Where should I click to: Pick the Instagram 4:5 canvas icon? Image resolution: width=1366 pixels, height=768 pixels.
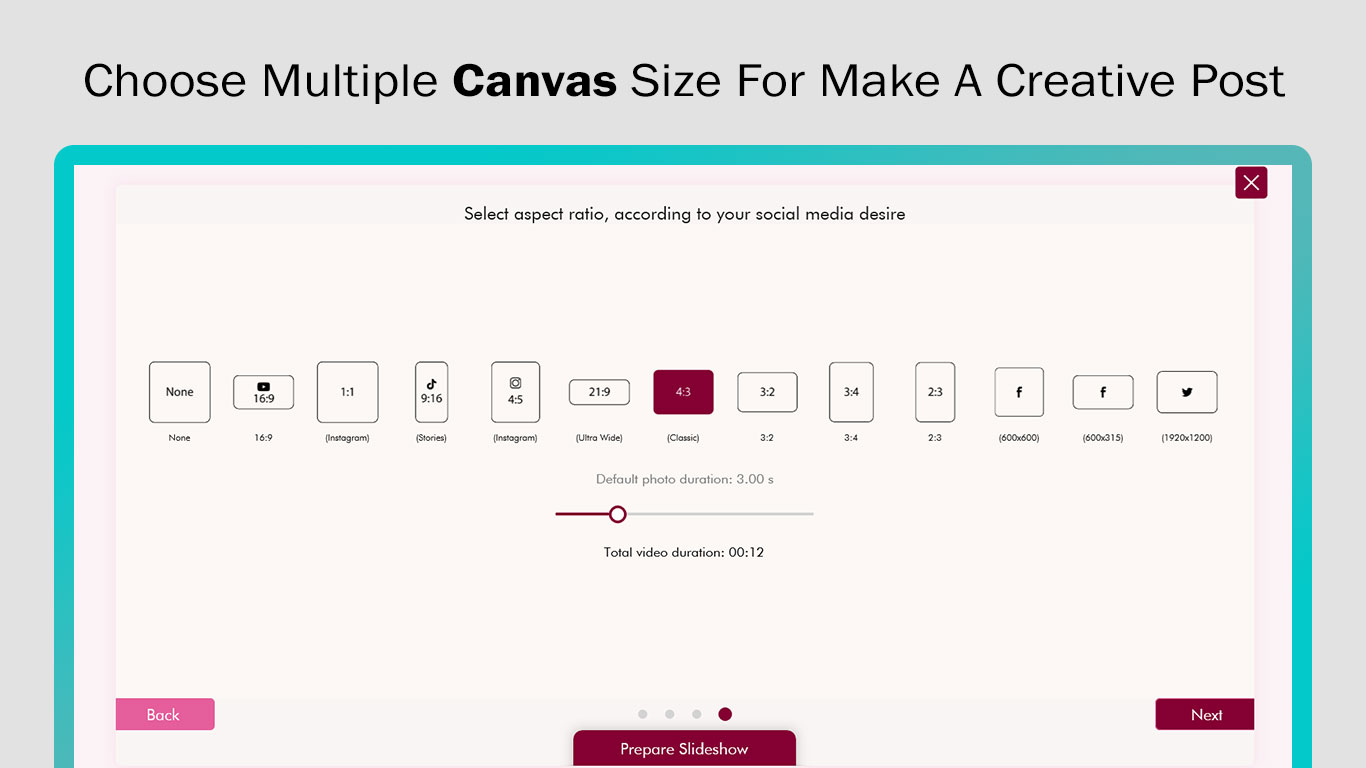(x=515, y=392)
